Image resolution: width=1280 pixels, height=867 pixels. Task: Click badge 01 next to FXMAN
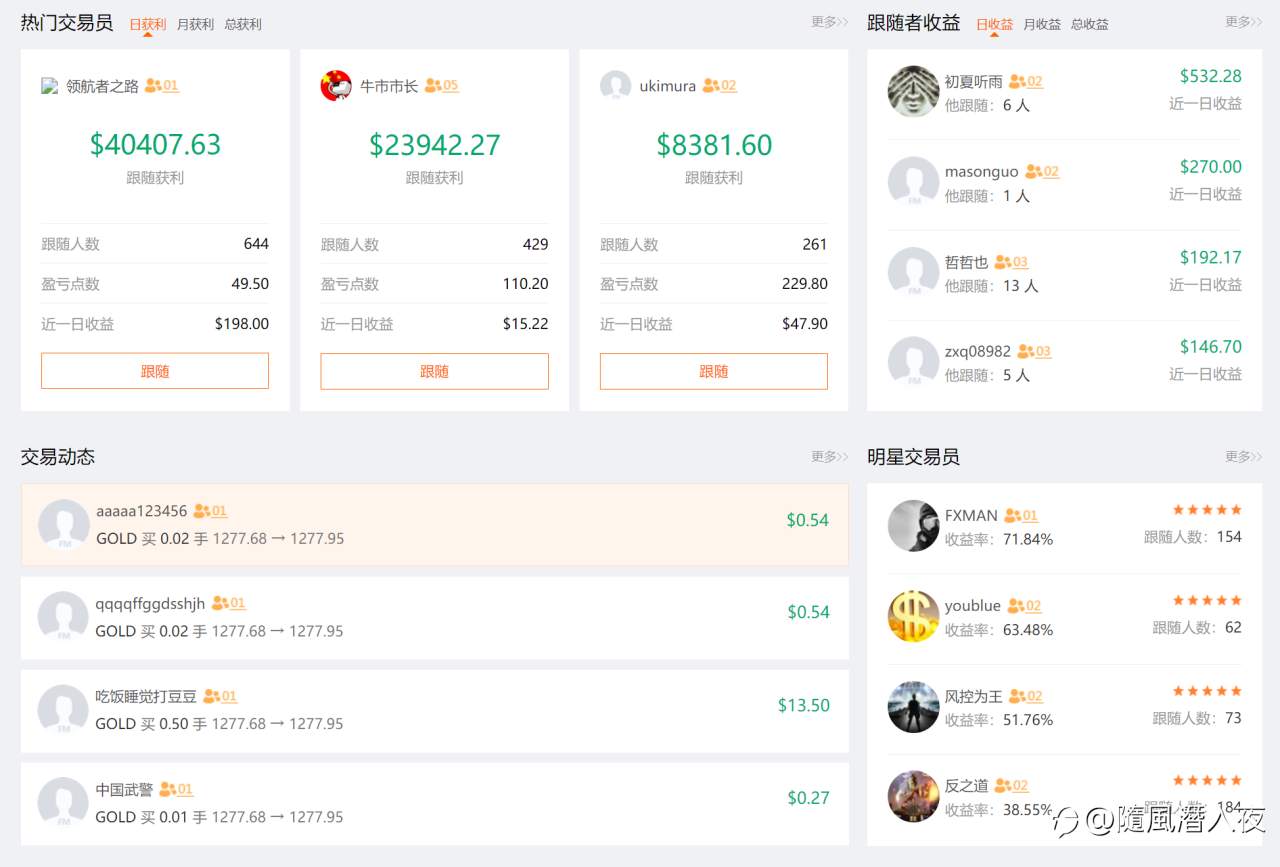[1021, 516]
